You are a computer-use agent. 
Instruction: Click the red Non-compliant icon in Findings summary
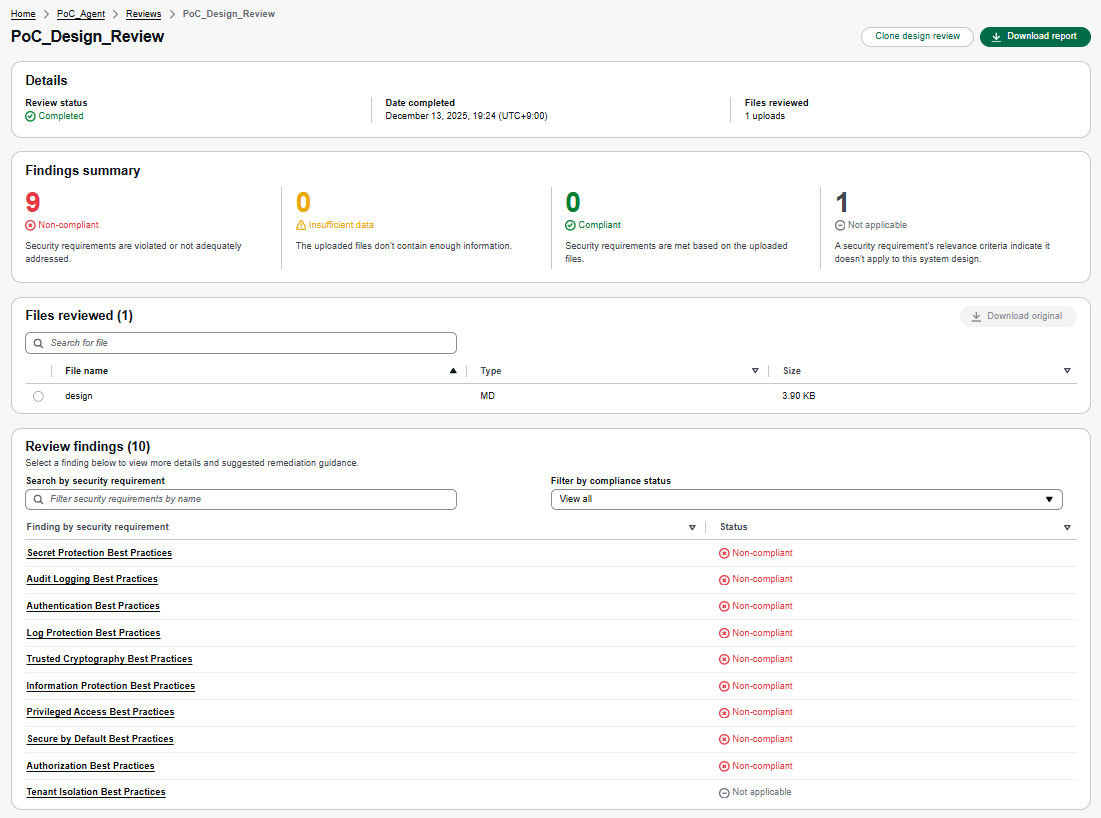(x=30, y=226)
